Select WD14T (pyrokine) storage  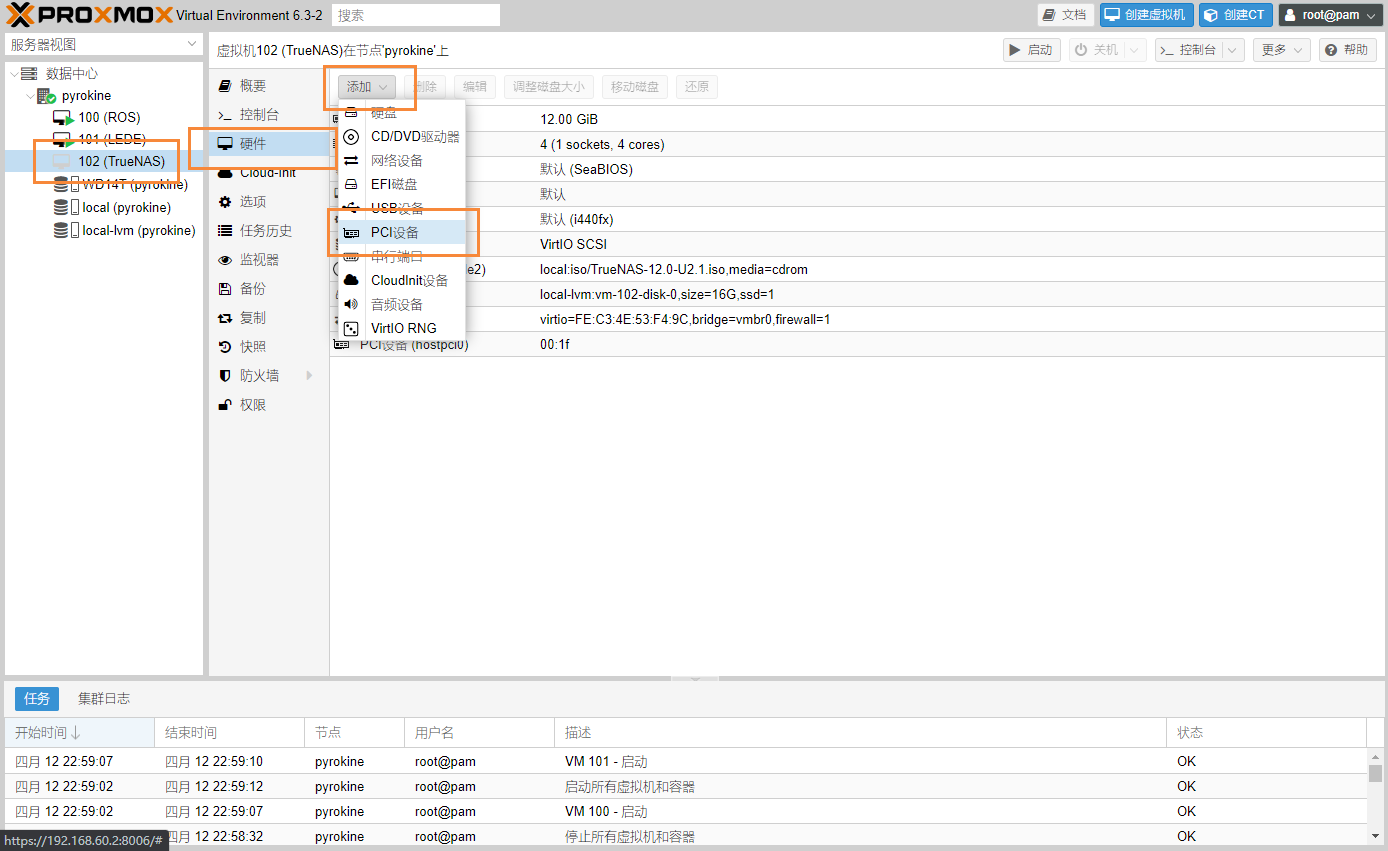pos(134,185)
